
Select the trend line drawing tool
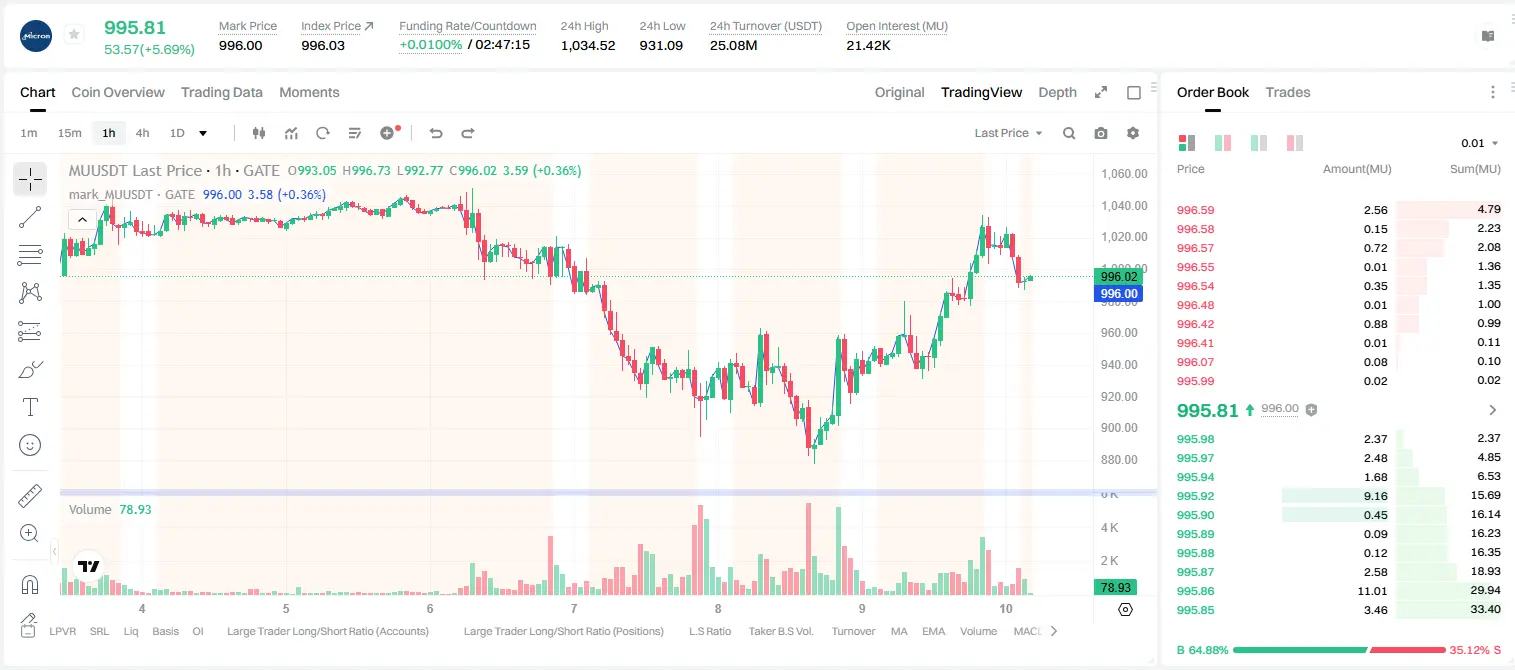30,217
